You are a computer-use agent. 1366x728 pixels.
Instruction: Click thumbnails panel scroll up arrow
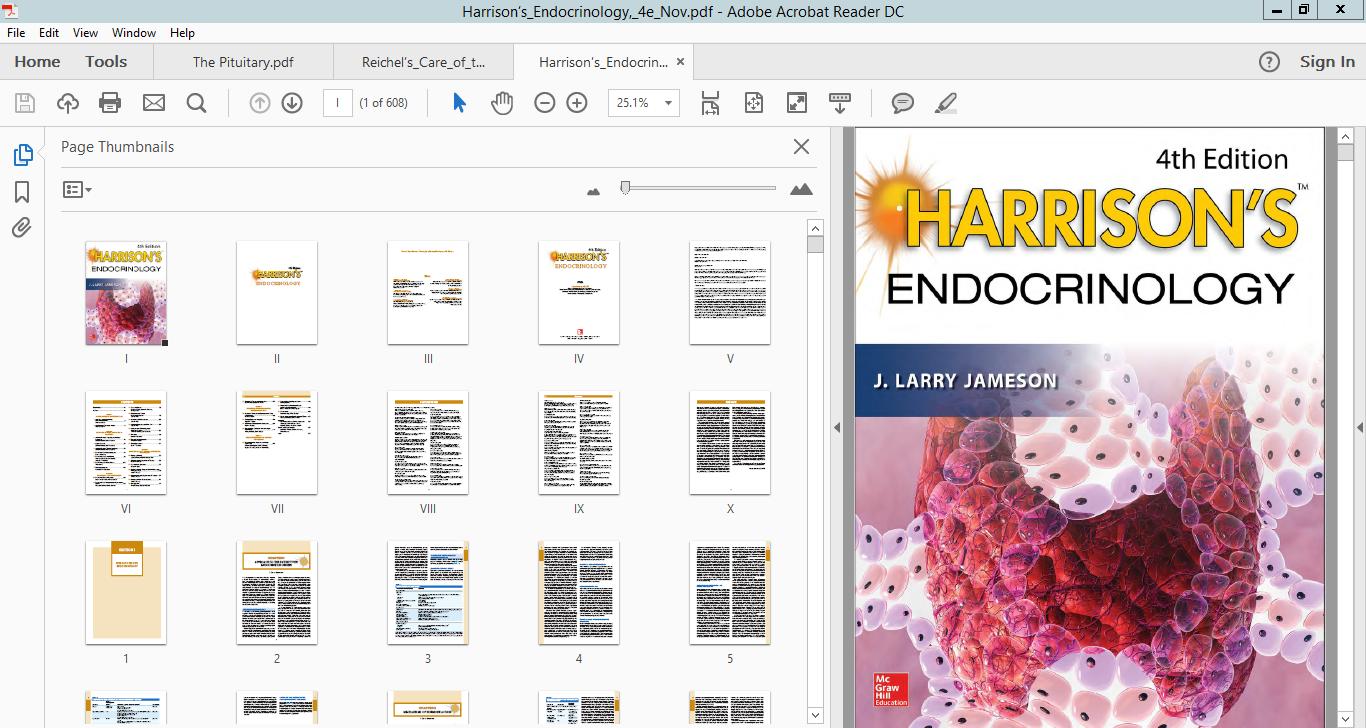pyautogui.click(x=815, y=228)
